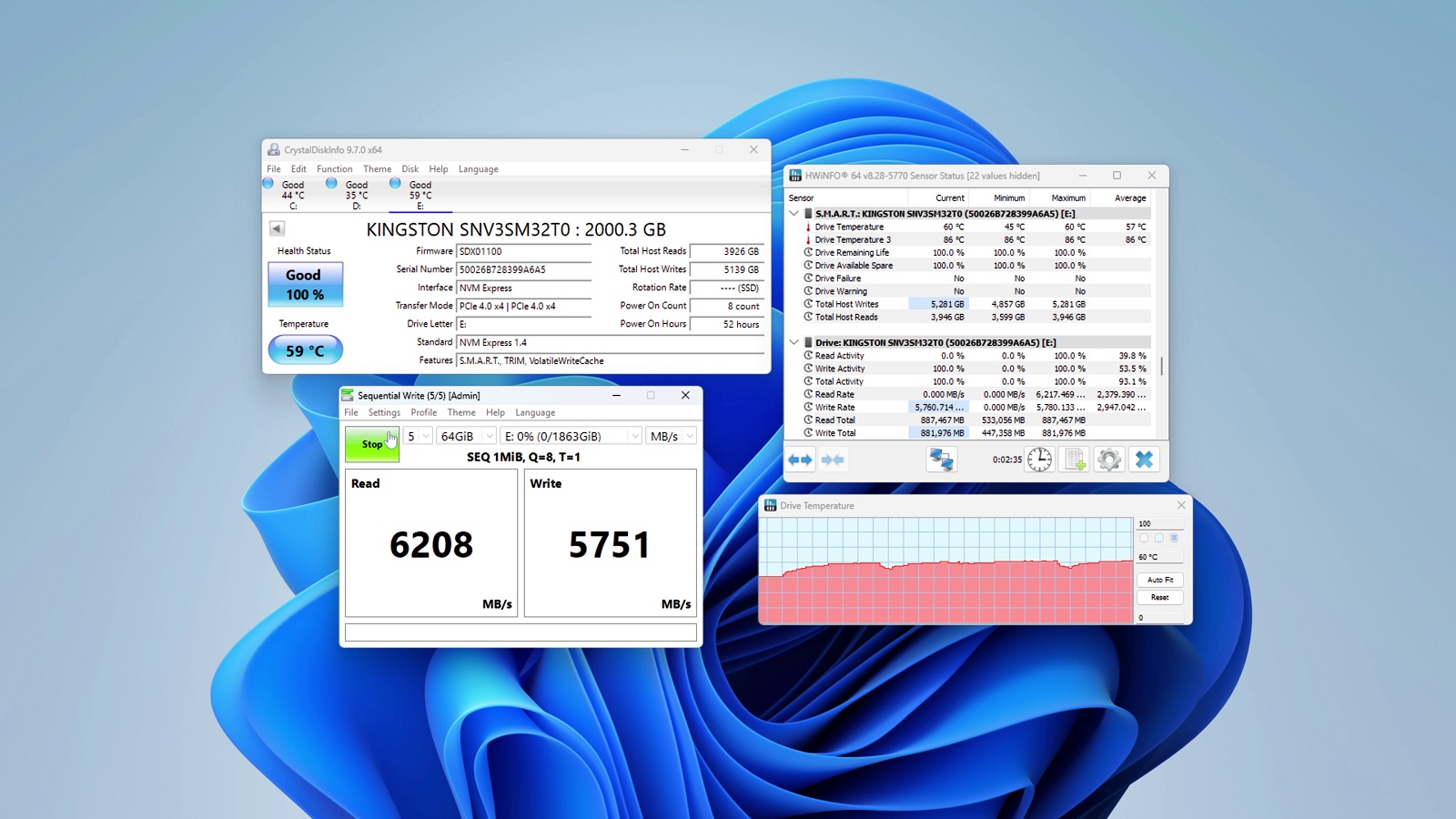
Task: Click the blue grid color swatch in Drive Temperature
Action: pyautogui.click(x=1174, y=539)
